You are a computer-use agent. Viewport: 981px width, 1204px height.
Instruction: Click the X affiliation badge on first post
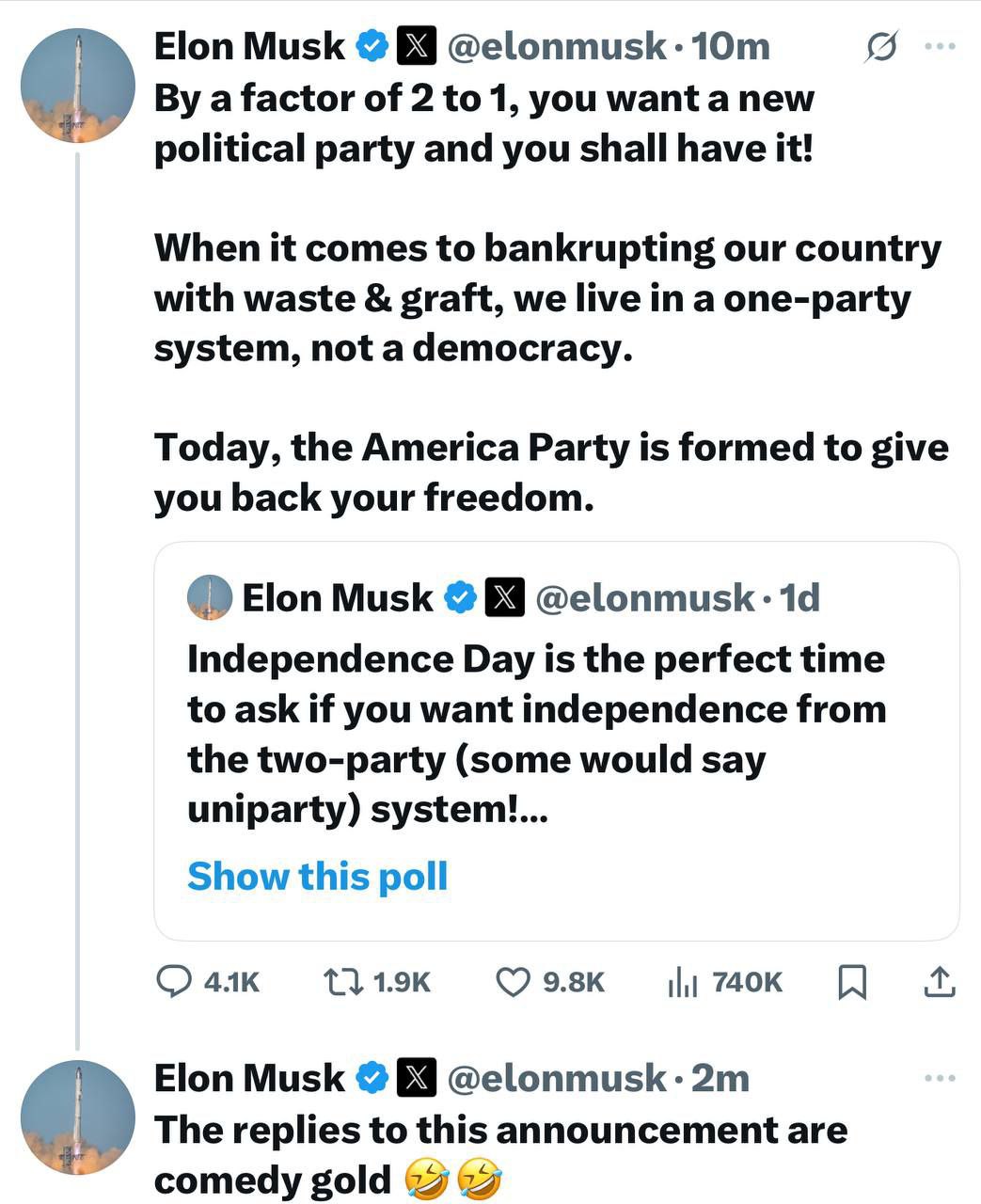pyautogui.click(x=417, y=46)
